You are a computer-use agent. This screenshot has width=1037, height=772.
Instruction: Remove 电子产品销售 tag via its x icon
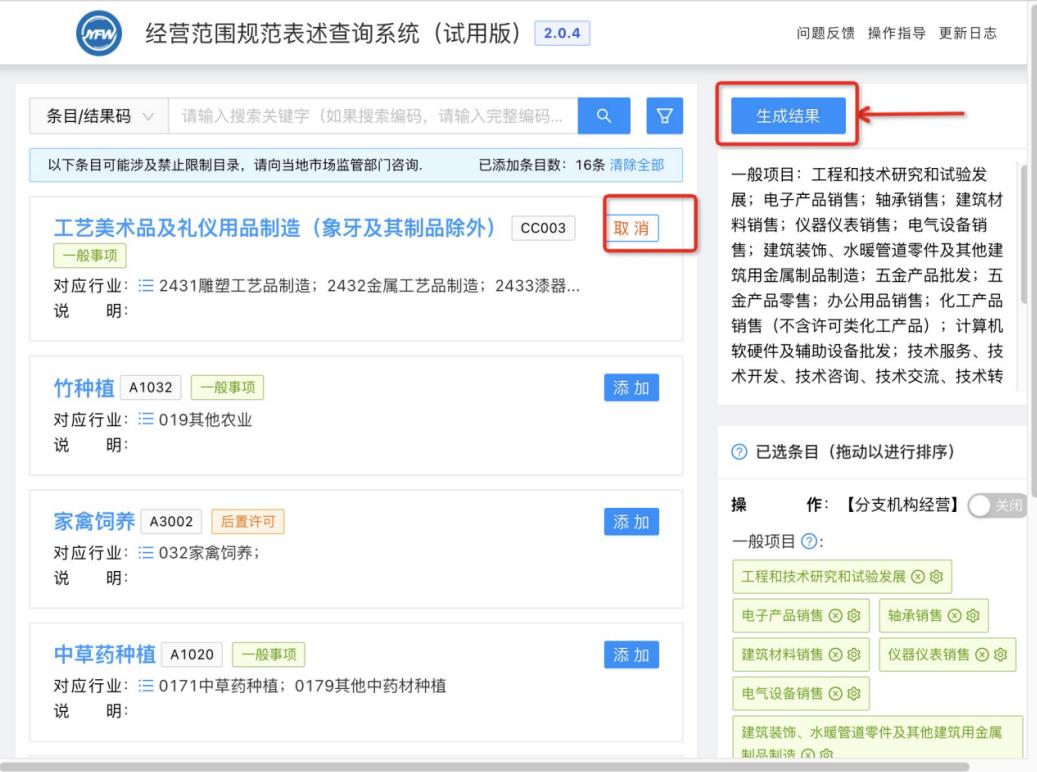pos(836,615)
